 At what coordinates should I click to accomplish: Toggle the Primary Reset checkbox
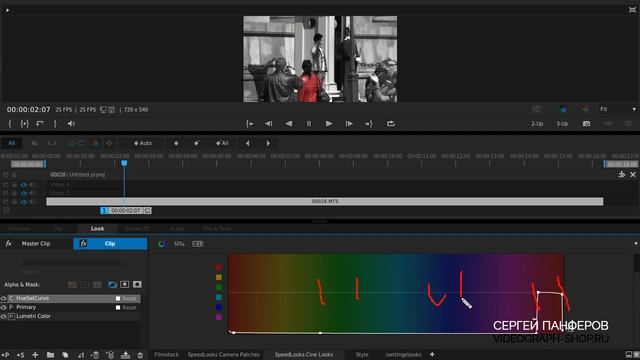point(118,307)
